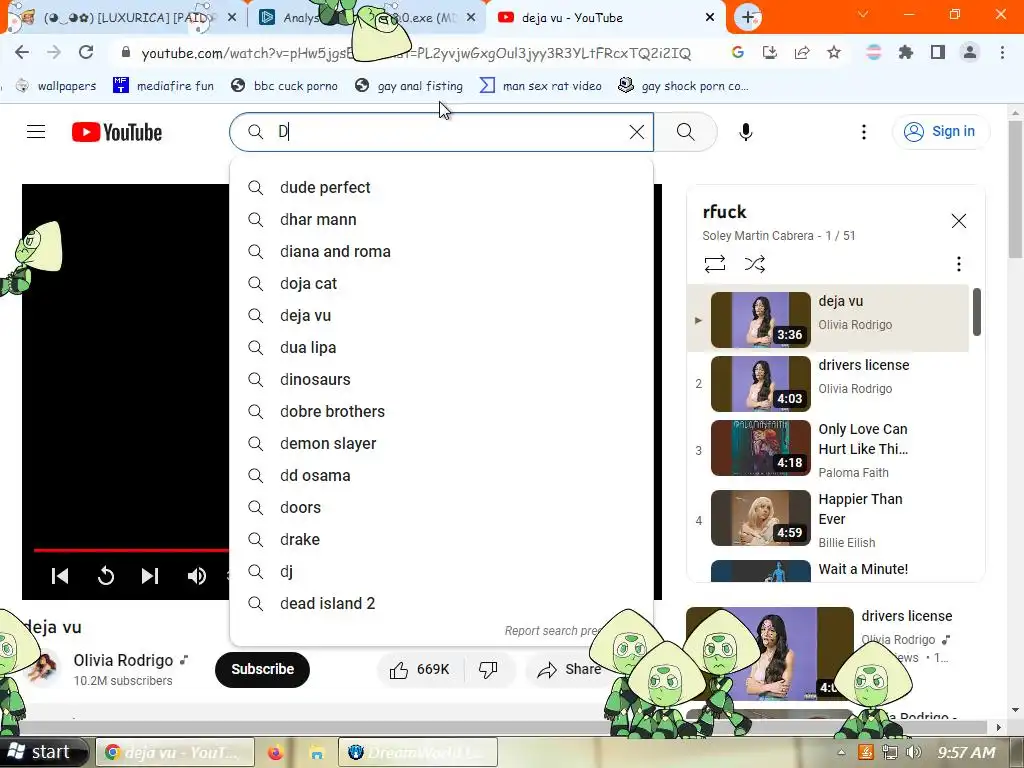Open the YouTube guide hamburger menu
1024x768 pixels.
(36, 132)
